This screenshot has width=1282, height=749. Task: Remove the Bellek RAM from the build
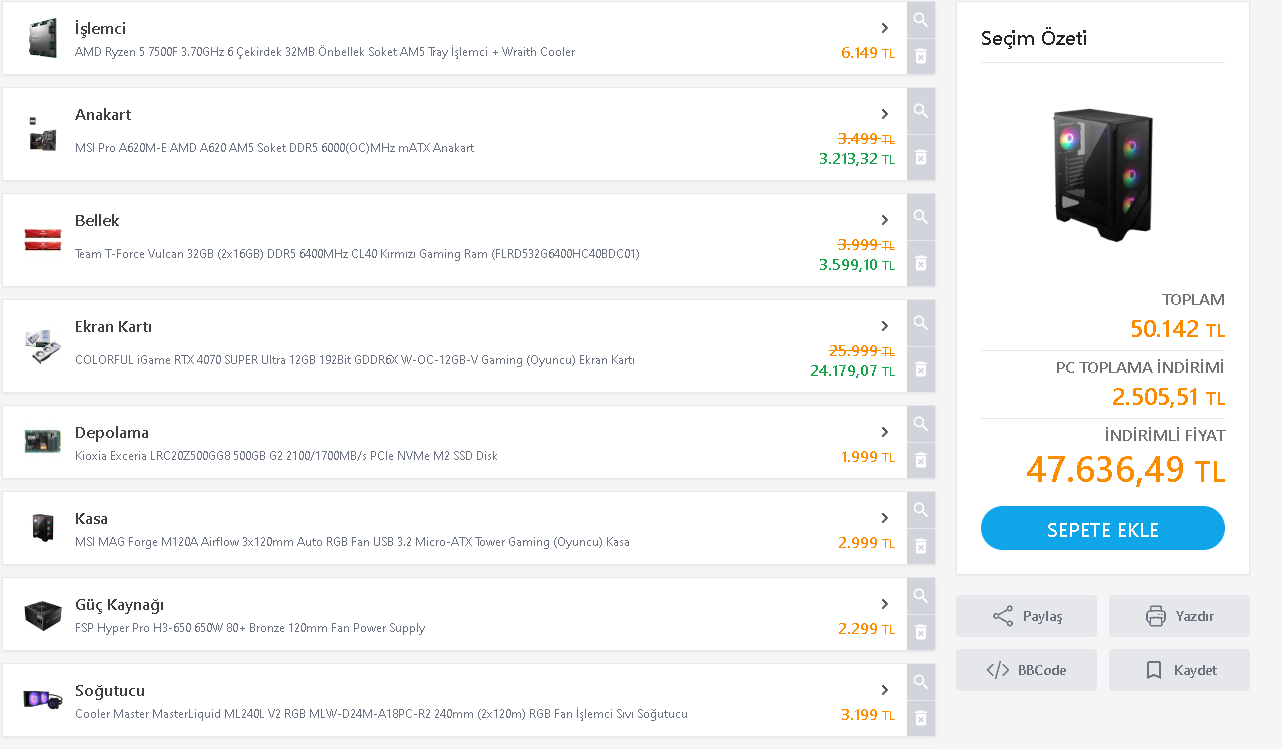tap(921, 264)
